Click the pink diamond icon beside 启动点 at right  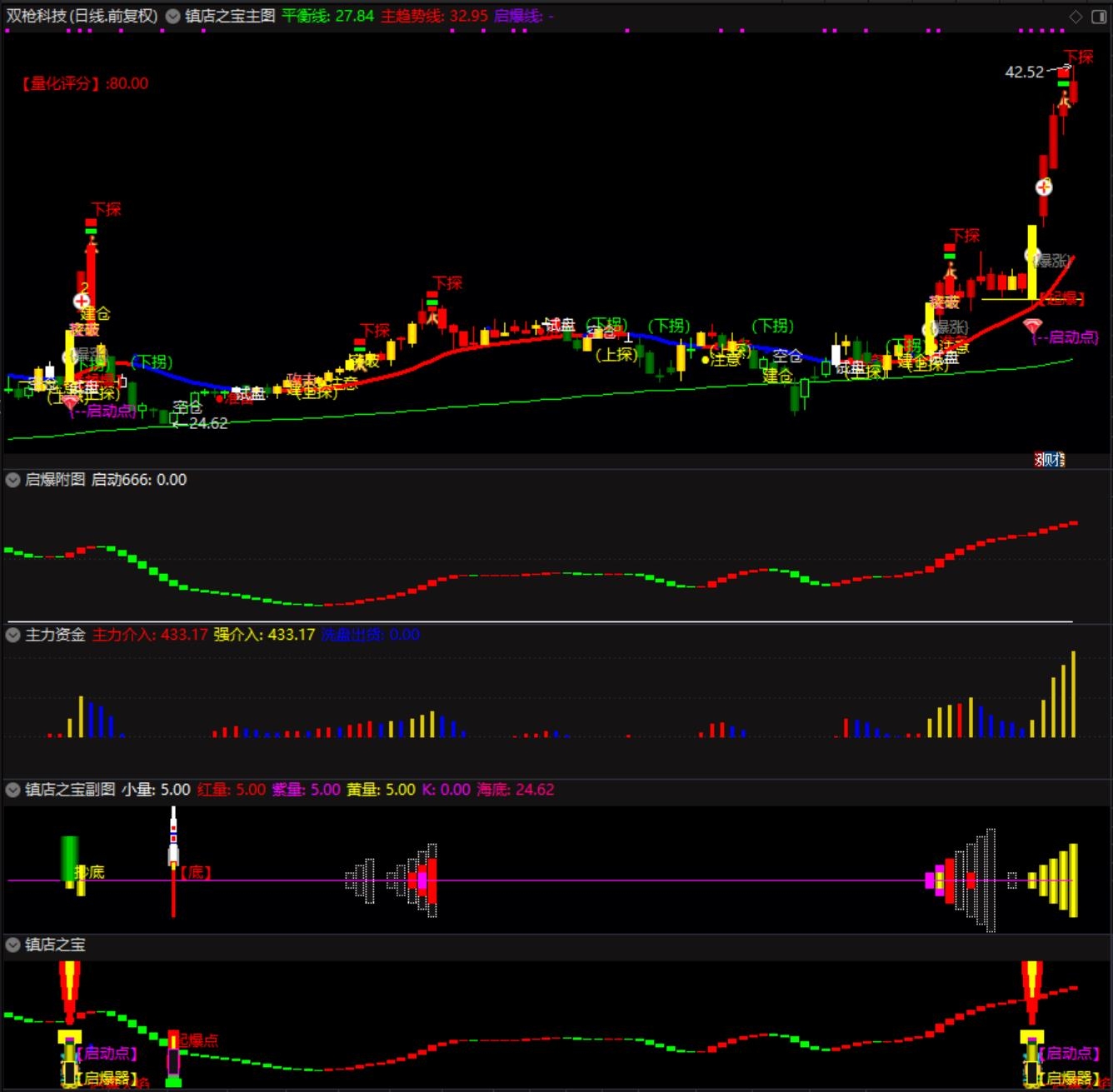click(x=1033, y=325)
